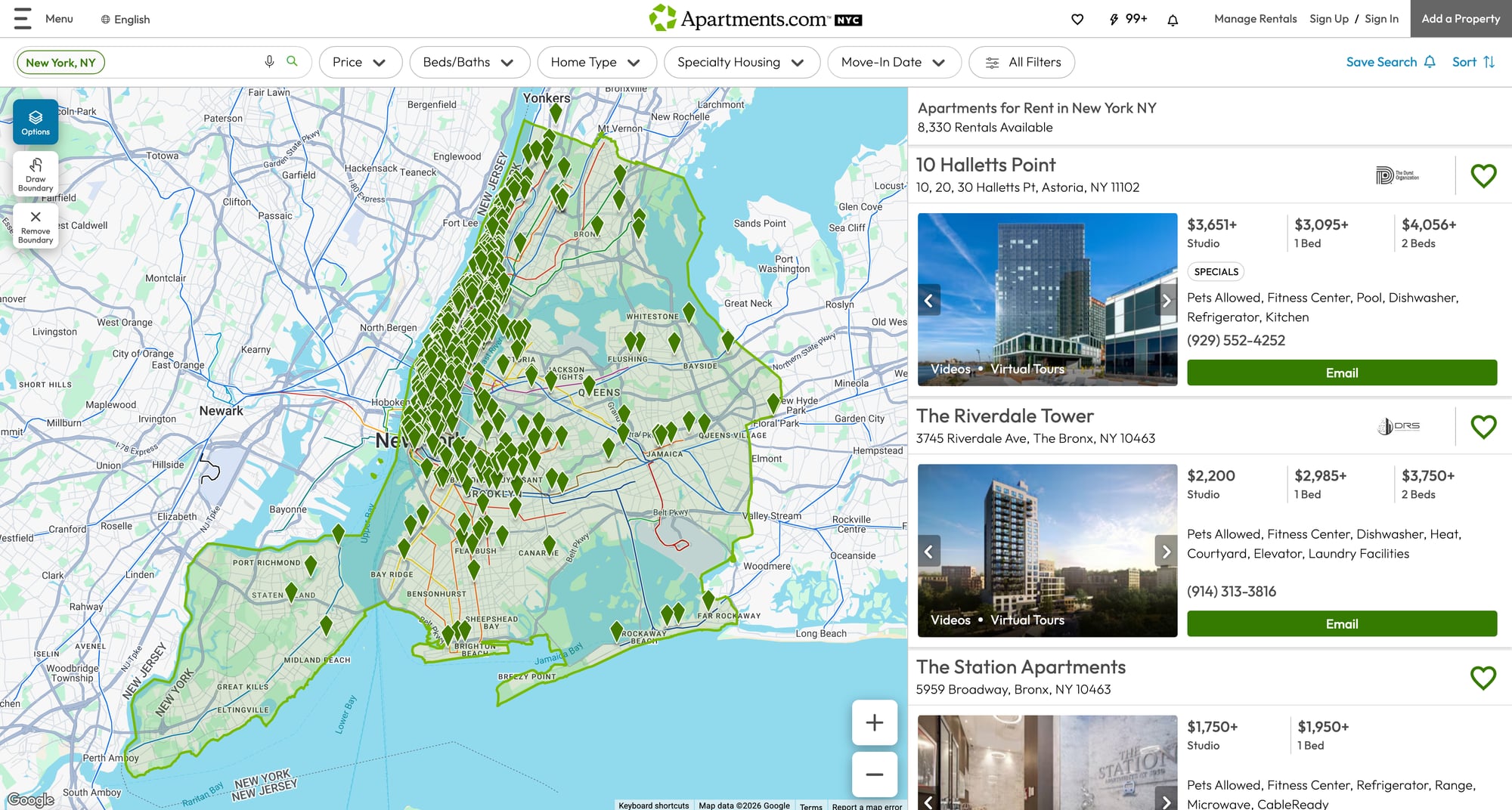The width and height of the screenshot is (1512, 810).
Task: Open saved favorites heart in header
Action: pos(1077,20)
